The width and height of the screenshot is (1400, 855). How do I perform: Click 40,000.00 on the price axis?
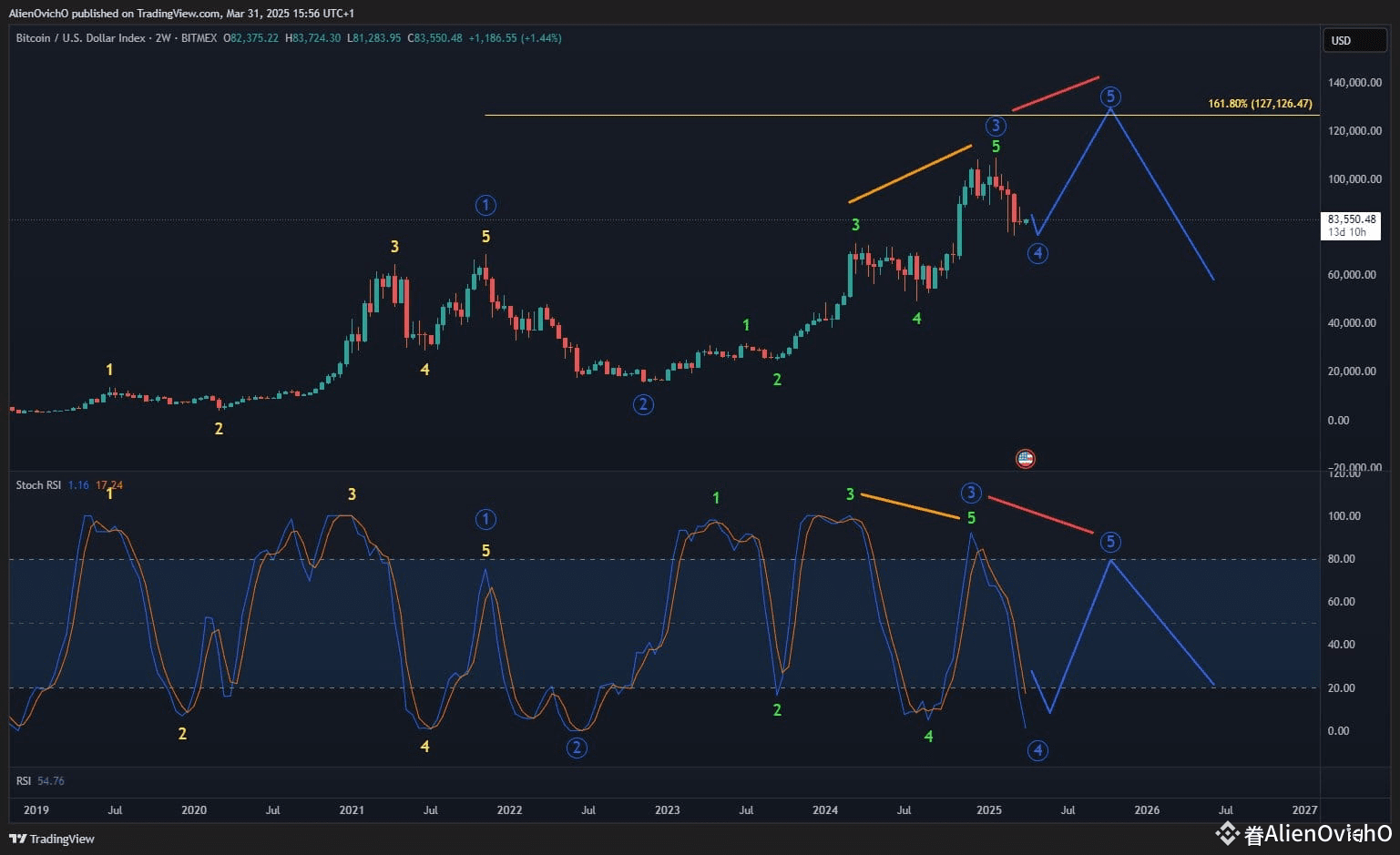[x=1352, y=323]
